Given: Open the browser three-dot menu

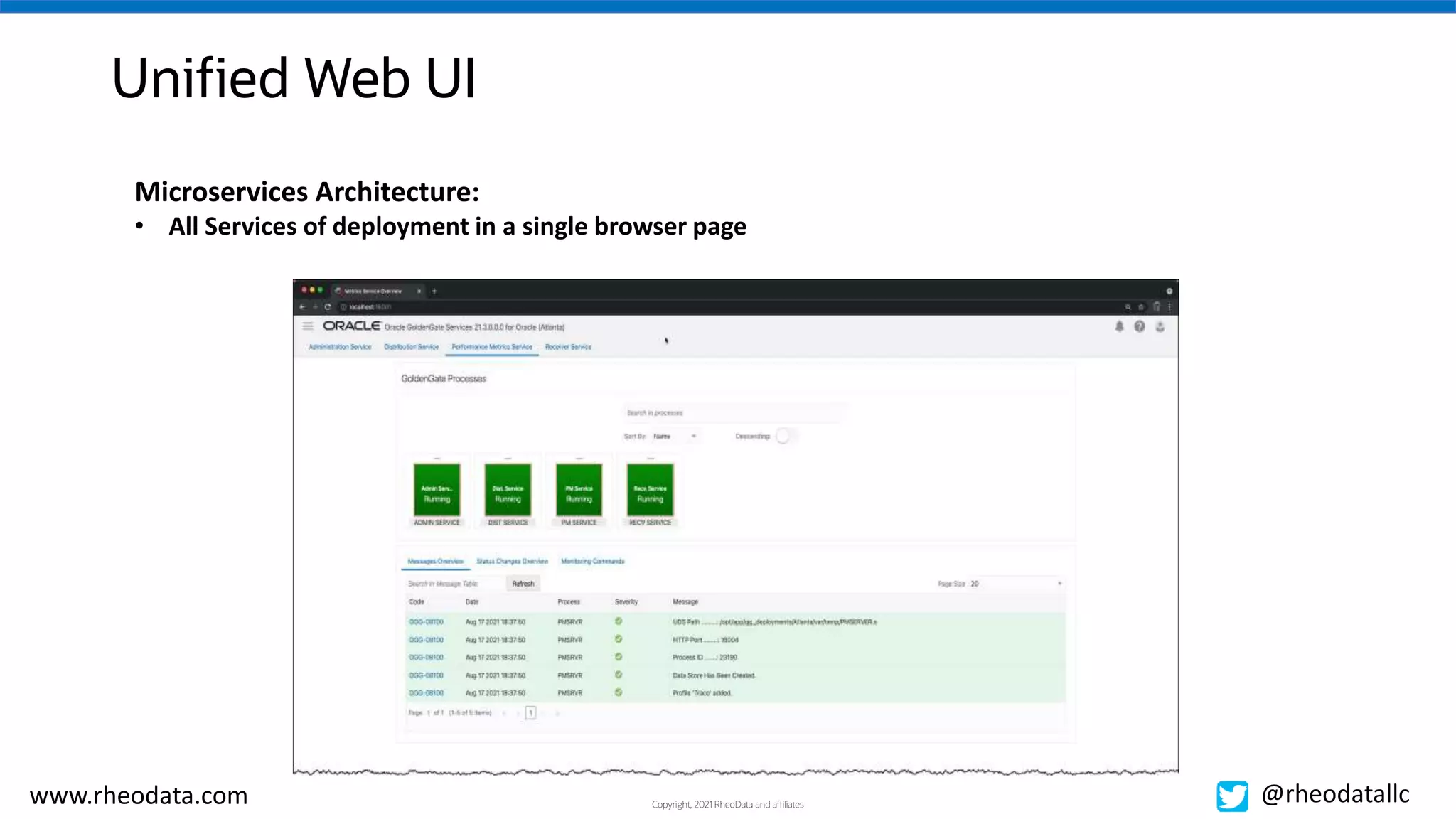Looking at the screenshot, I should pos(1169,307).
